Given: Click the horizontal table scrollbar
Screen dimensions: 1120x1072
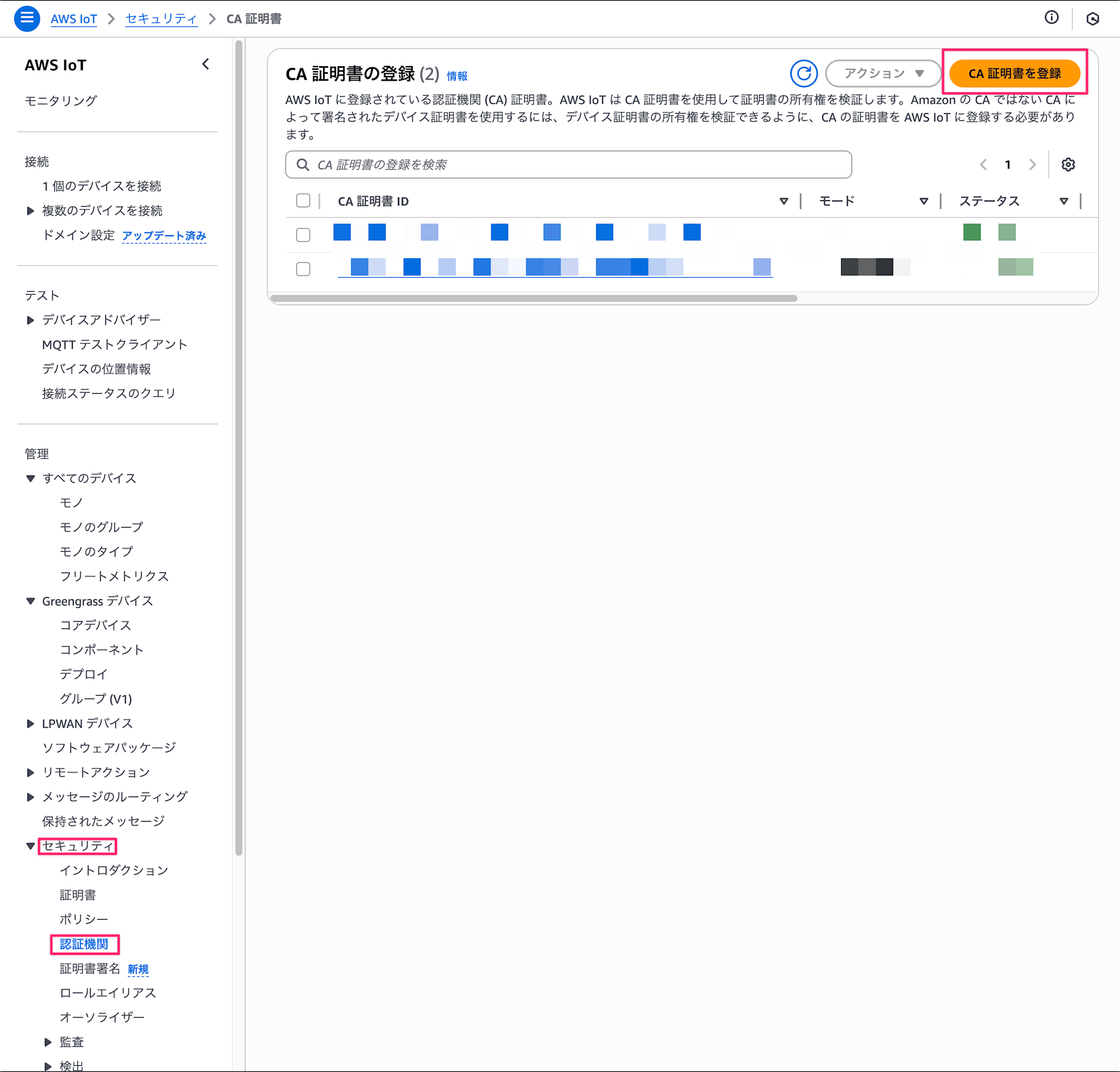Looking at the screenshot, I should (x=534, y=299).
